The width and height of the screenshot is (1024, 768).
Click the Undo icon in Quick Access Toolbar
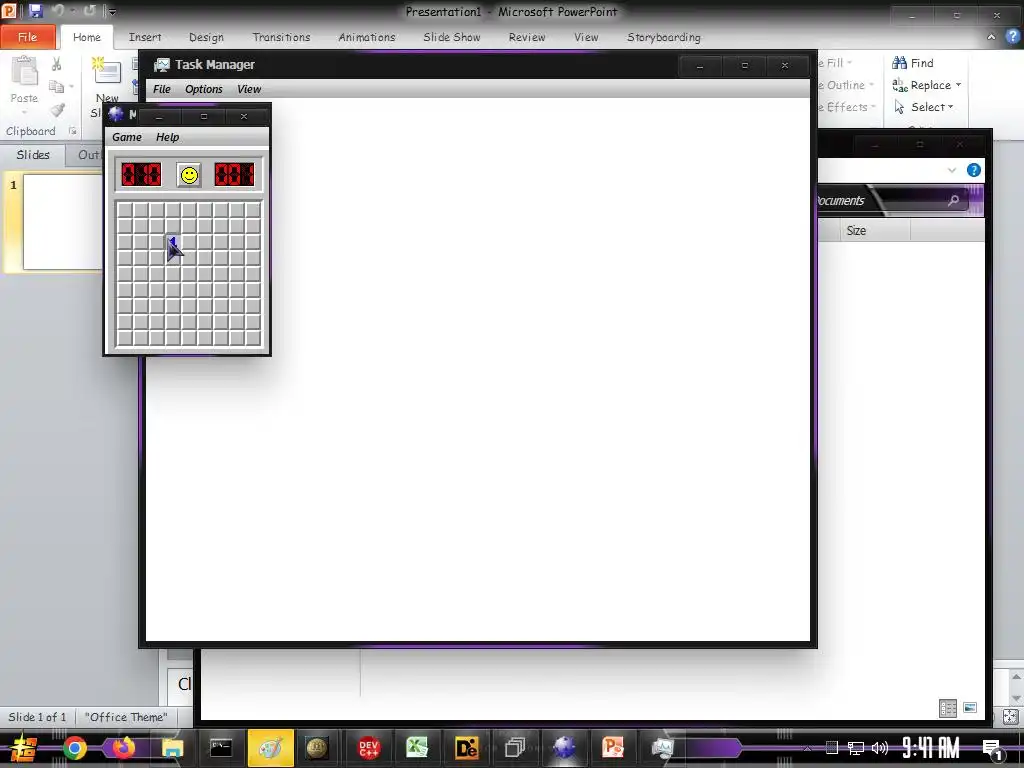(x=57, y=11)
